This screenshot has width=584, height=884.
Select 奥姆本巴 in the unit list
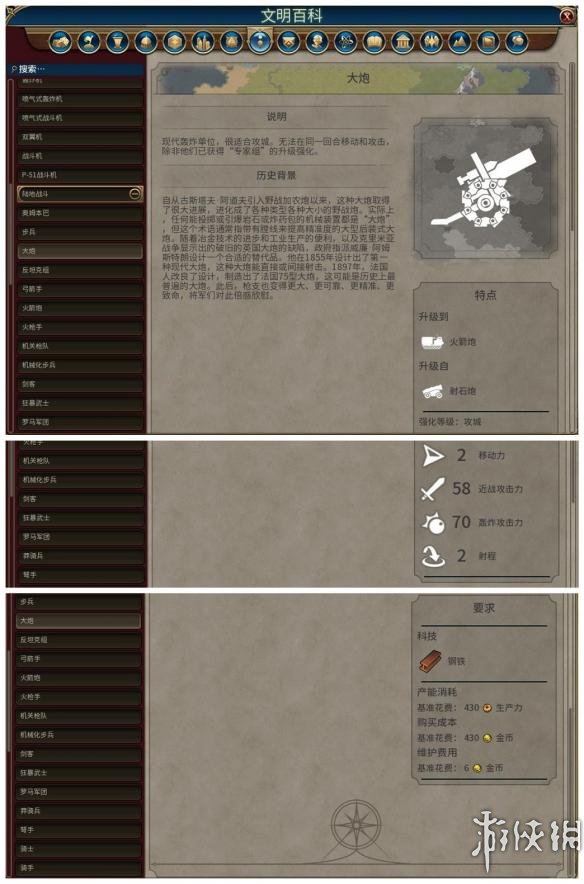[79, 213]
